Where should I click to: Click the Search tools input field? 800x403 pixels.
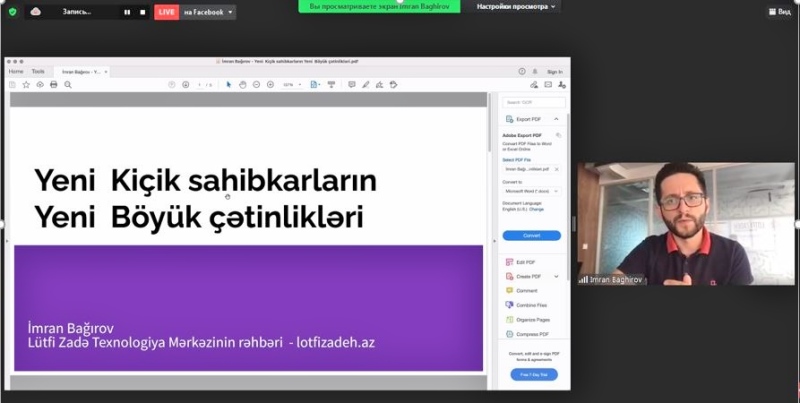[x=534, y=103]
